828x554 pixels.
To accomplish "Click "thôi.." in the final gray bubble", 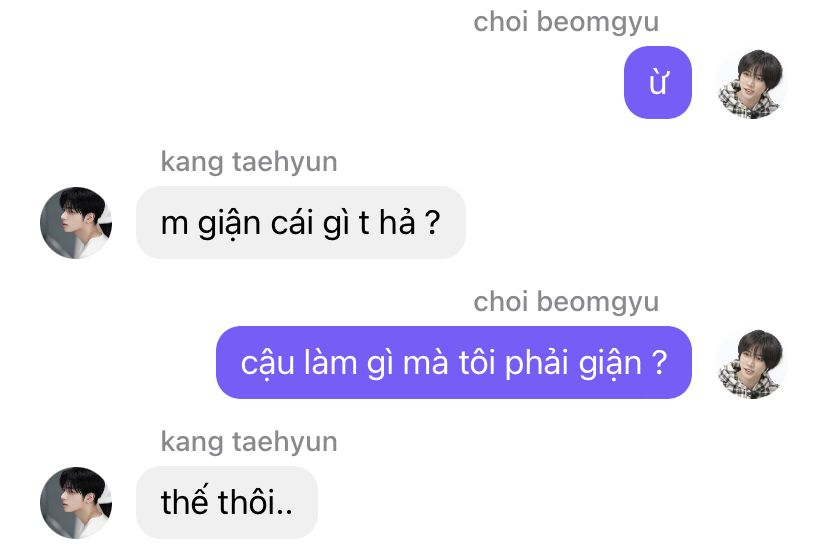I will [x=255, y=501].
